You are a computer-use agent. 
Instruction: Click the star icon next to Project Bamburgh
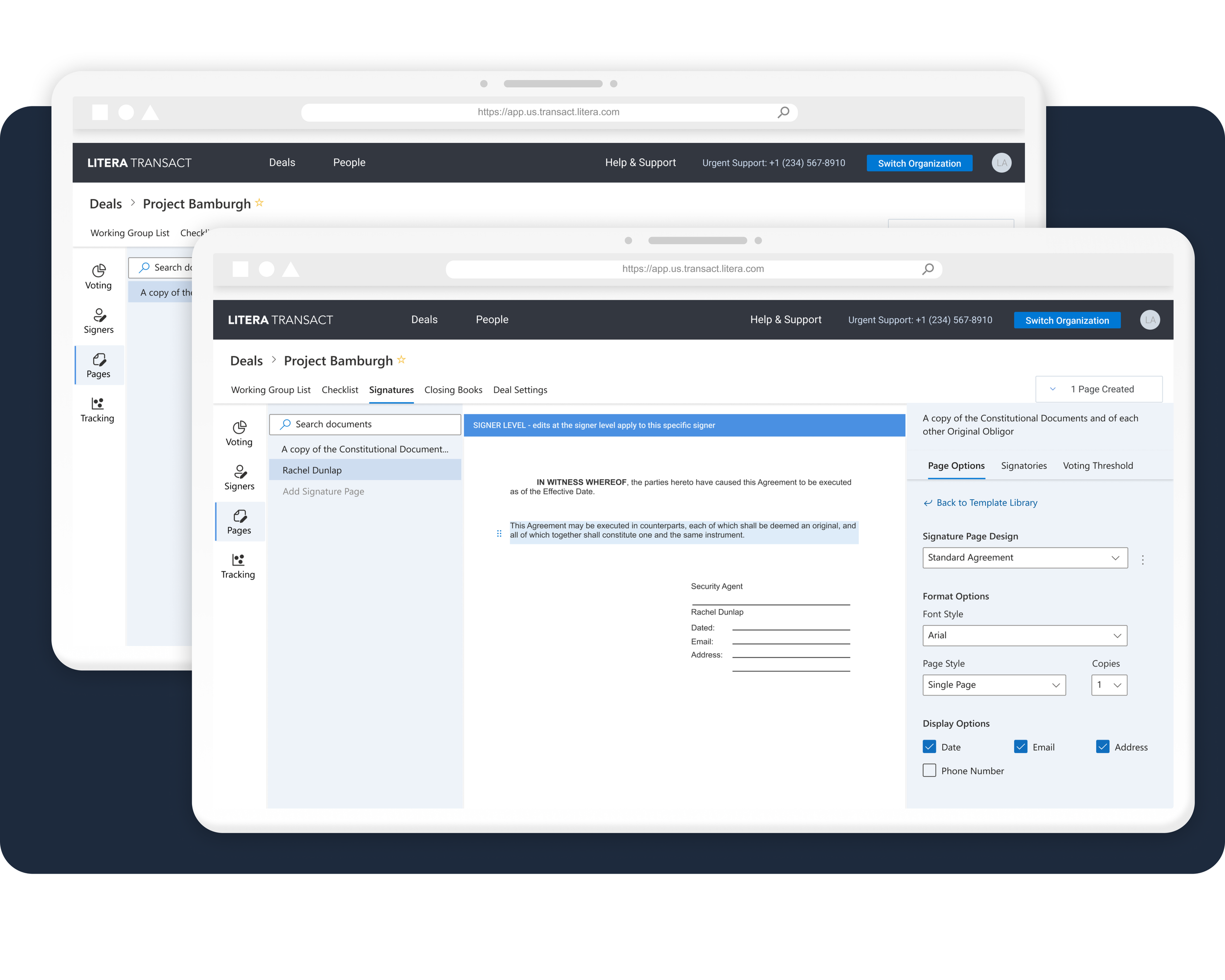pos(401,360)
